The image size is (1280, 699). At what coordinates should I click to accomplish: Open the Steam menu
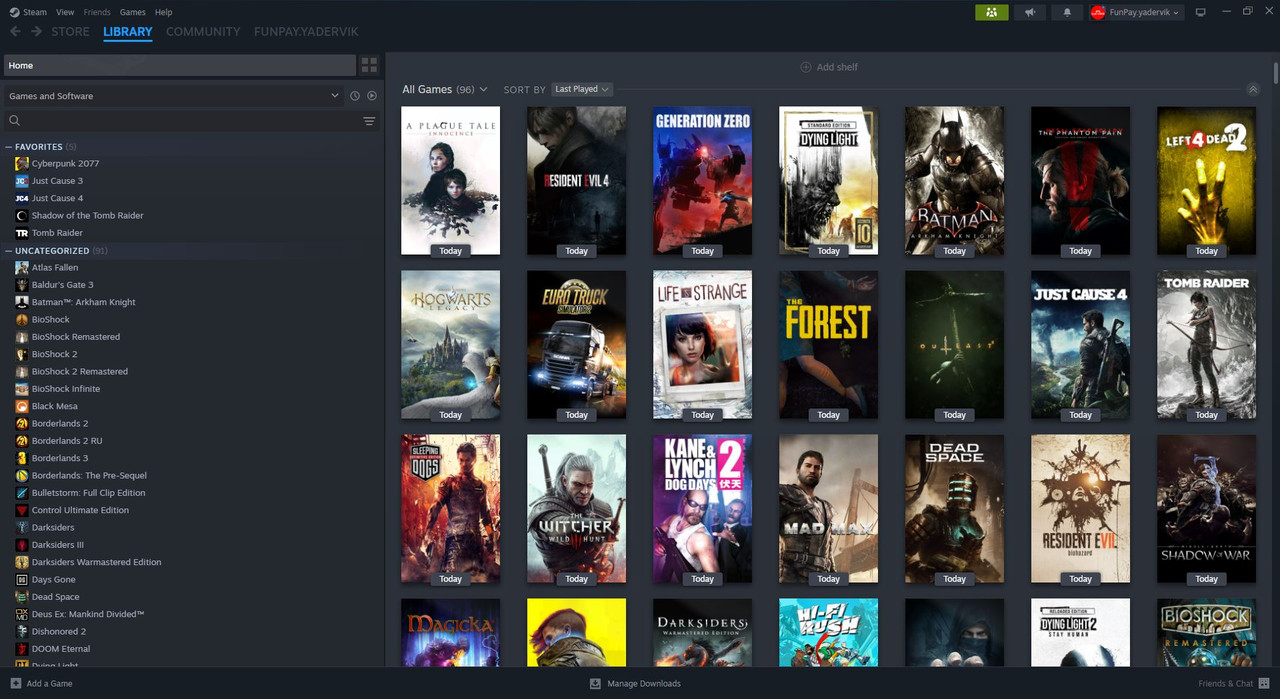click(28, 12)
